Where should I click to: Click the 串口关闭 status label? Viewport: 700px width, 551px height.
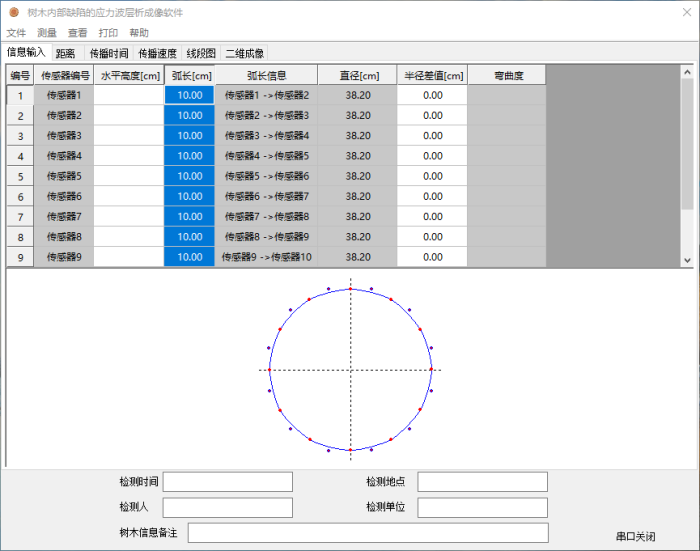(x=636, y=536)
